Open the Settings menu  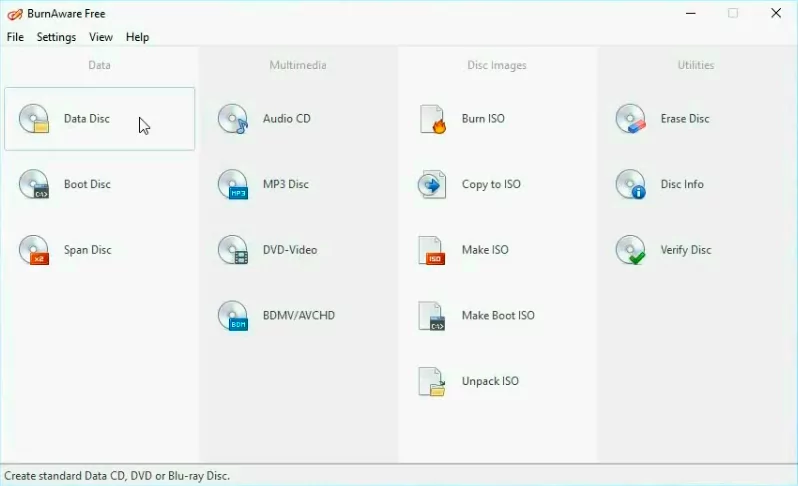56,37
